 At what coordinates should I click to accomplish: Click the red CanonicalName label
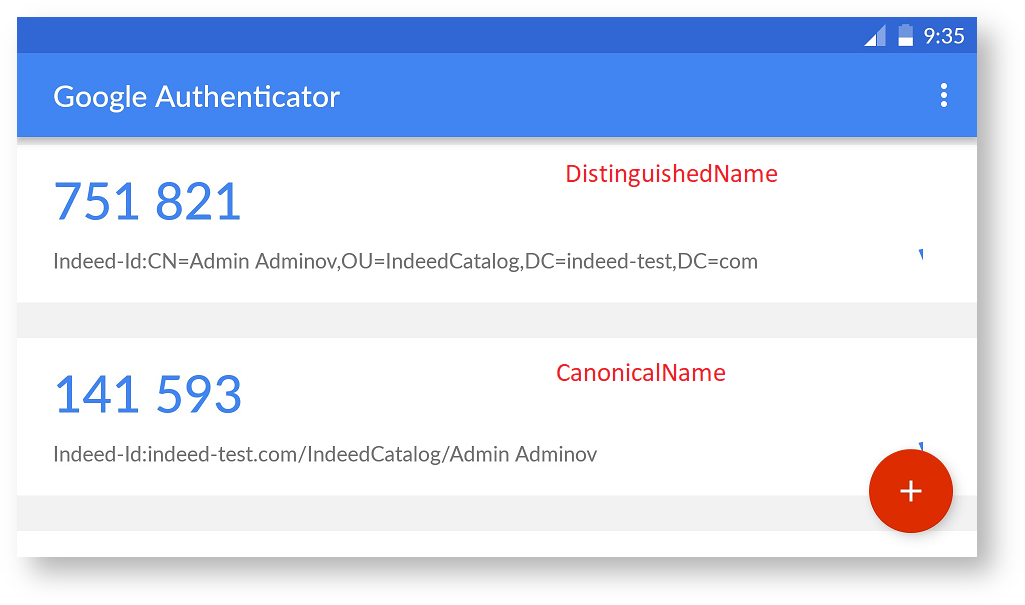[640, 373]
